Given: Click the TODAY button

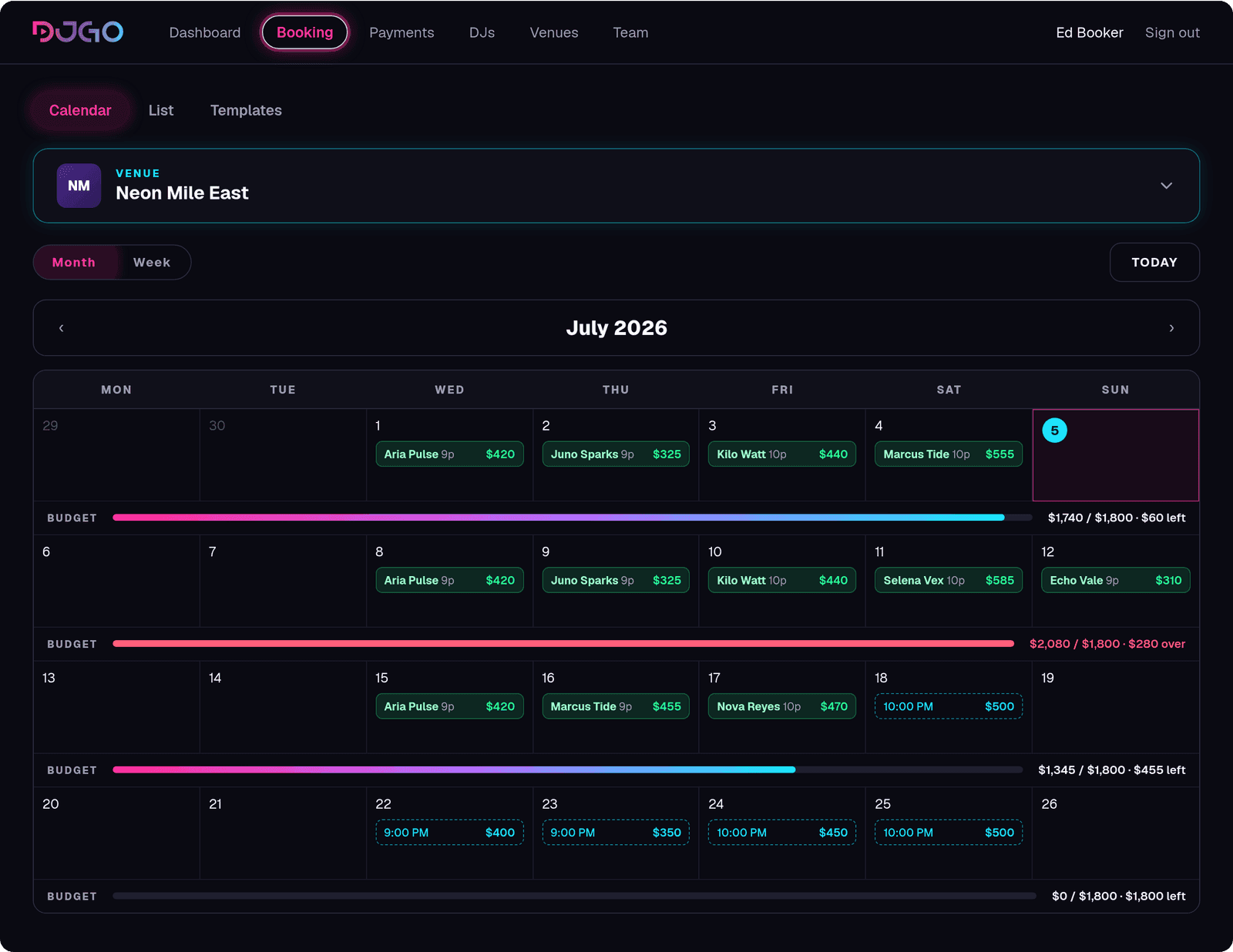Looking at the screenshot, I should coord(1154,263).
